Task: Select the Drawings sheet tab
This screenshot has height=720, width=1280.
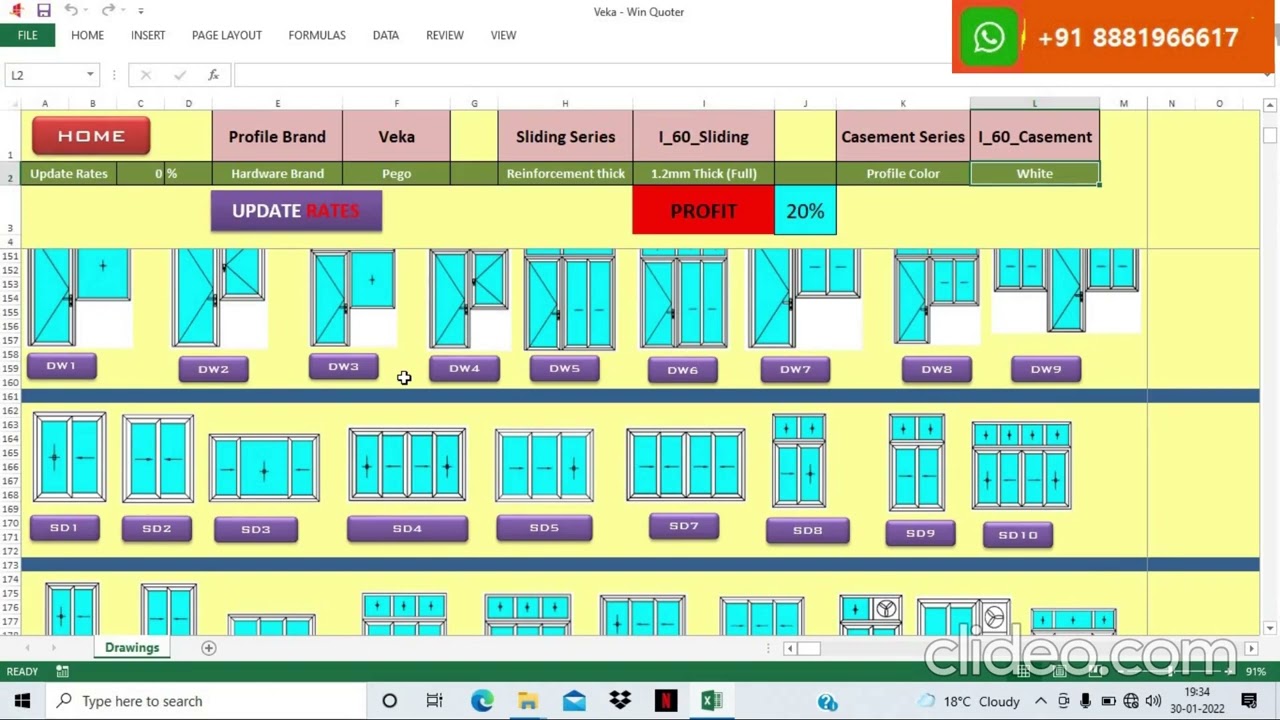Action: point(132,648)
